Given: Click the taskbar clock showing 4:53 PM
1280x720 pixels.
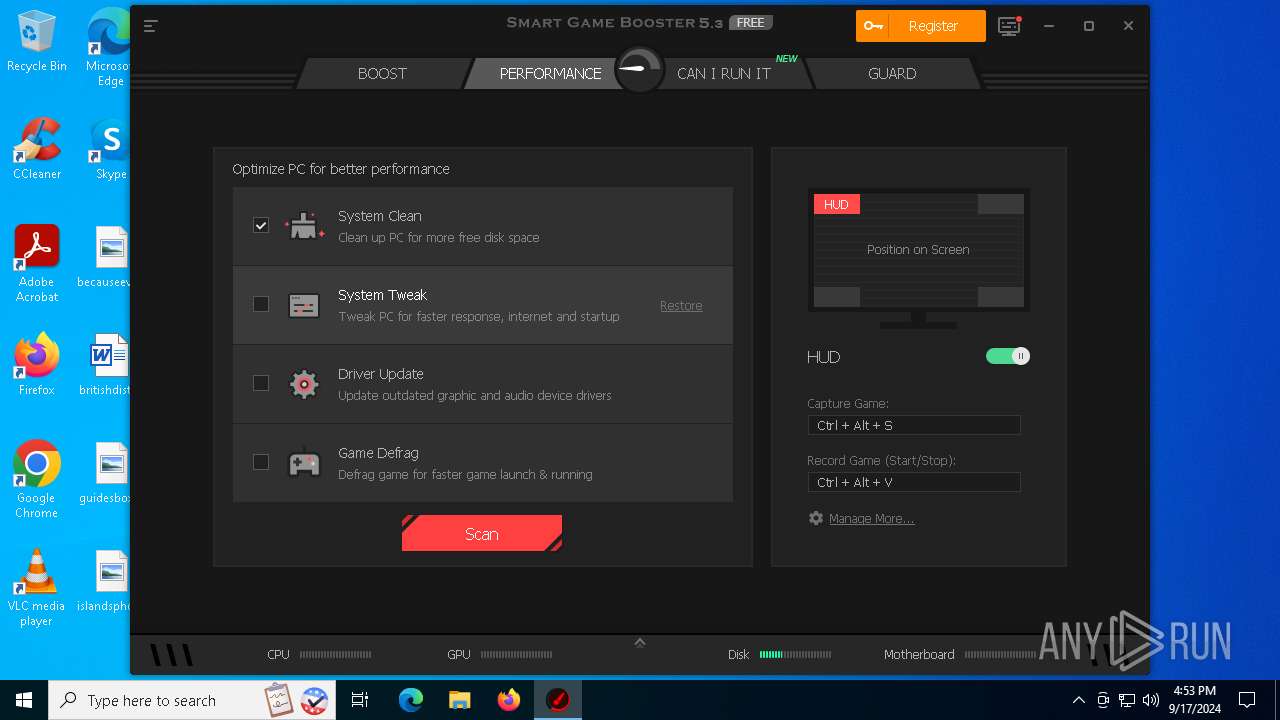Looking at the screenshot, I should tap(1195, 700).
